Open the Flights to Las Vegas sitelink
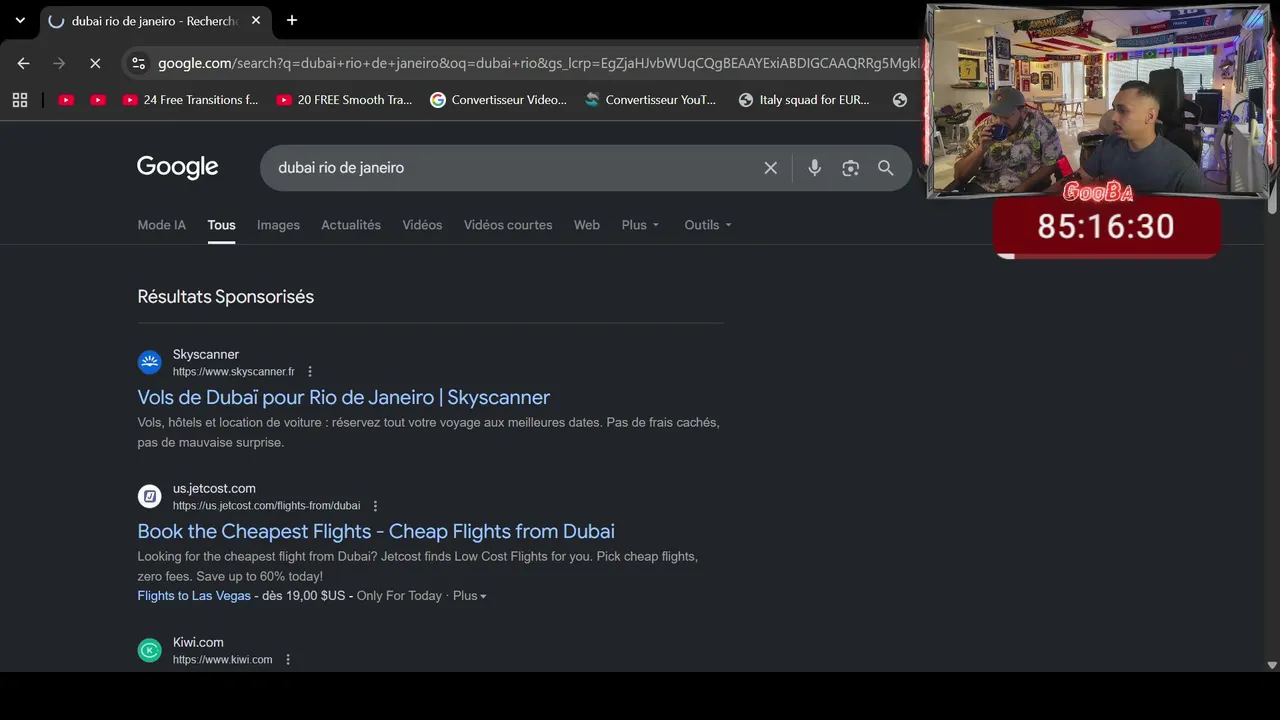This screenshot has height=720, width=1280. click(x=194, y=596)
